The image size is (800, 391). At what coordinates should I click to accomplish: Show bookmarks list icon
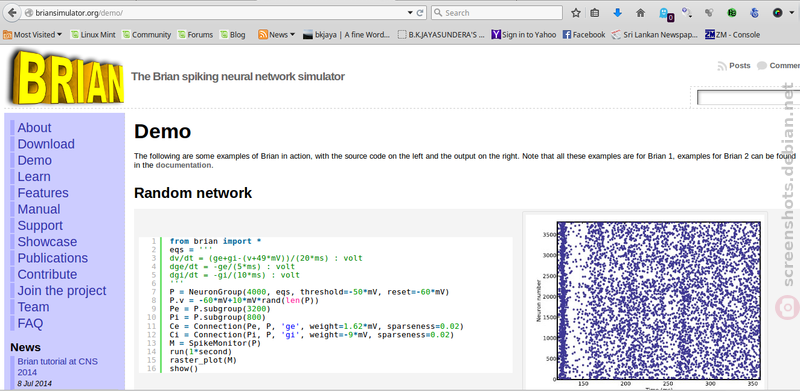click(x=594, y=13)
